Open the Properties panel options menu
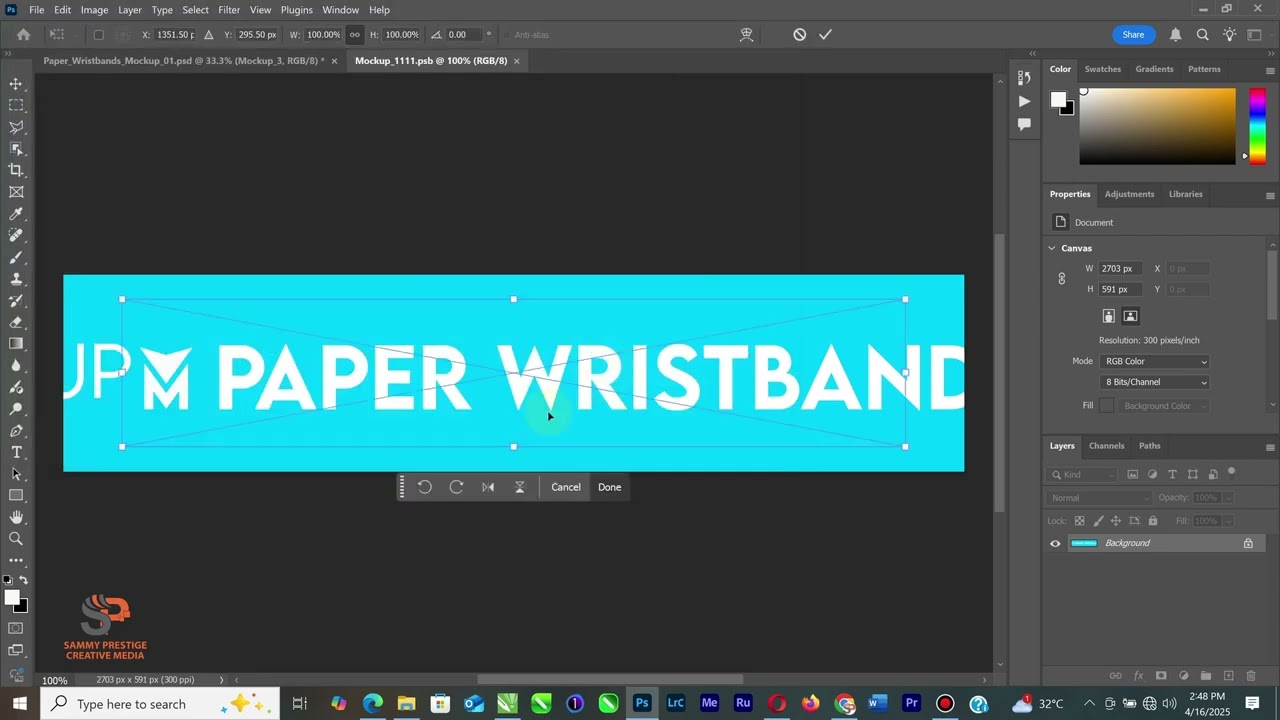This screenshot has width=1280, height=720. tap(1270, 195)
